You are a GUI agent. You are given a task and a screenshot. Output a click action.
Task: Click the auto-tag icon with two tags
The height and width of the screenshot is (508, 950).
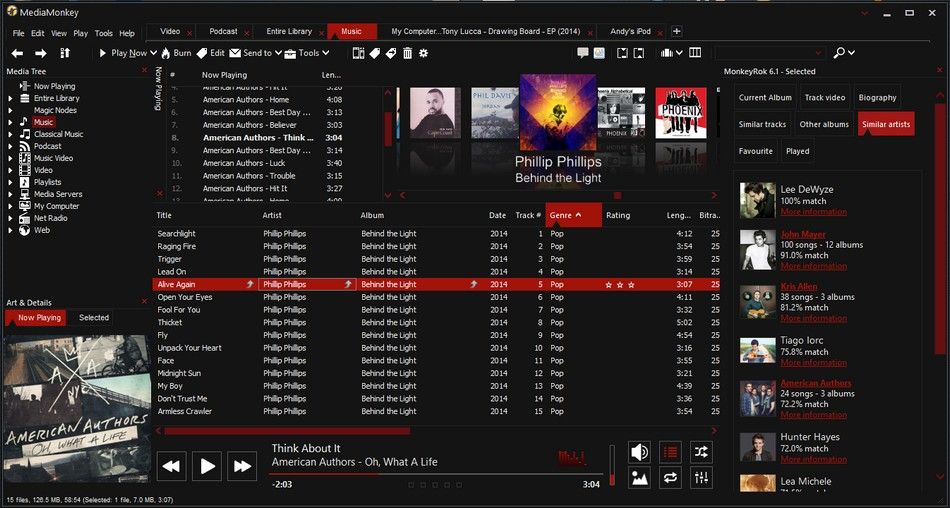[391, 53]
